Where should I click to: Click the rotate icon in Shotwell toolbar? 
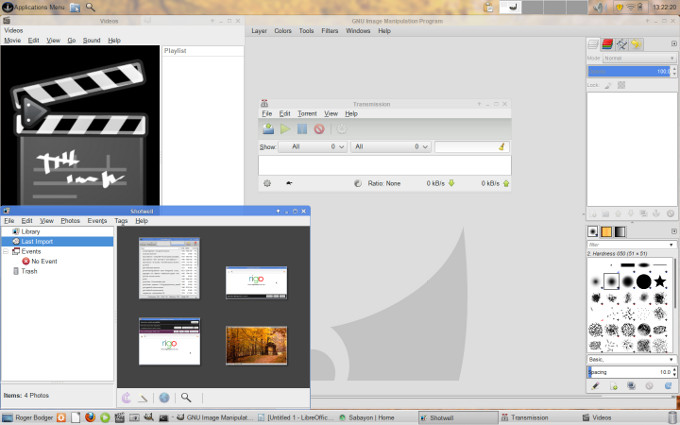(x=127, y=397)
